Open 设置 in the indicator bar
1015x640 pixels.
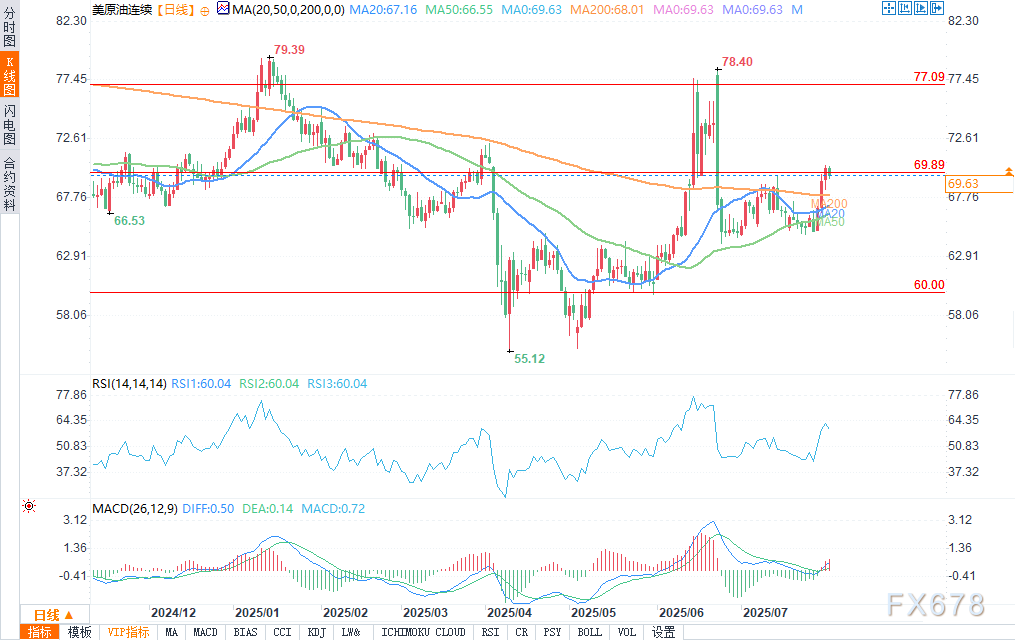(663, 632)
